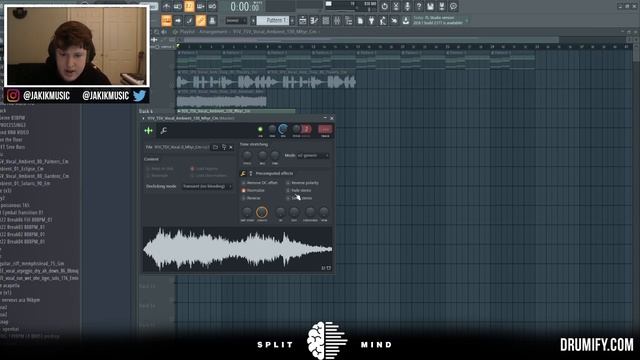Click the 0:00:00 time display
640x360 pixels.
244,7
